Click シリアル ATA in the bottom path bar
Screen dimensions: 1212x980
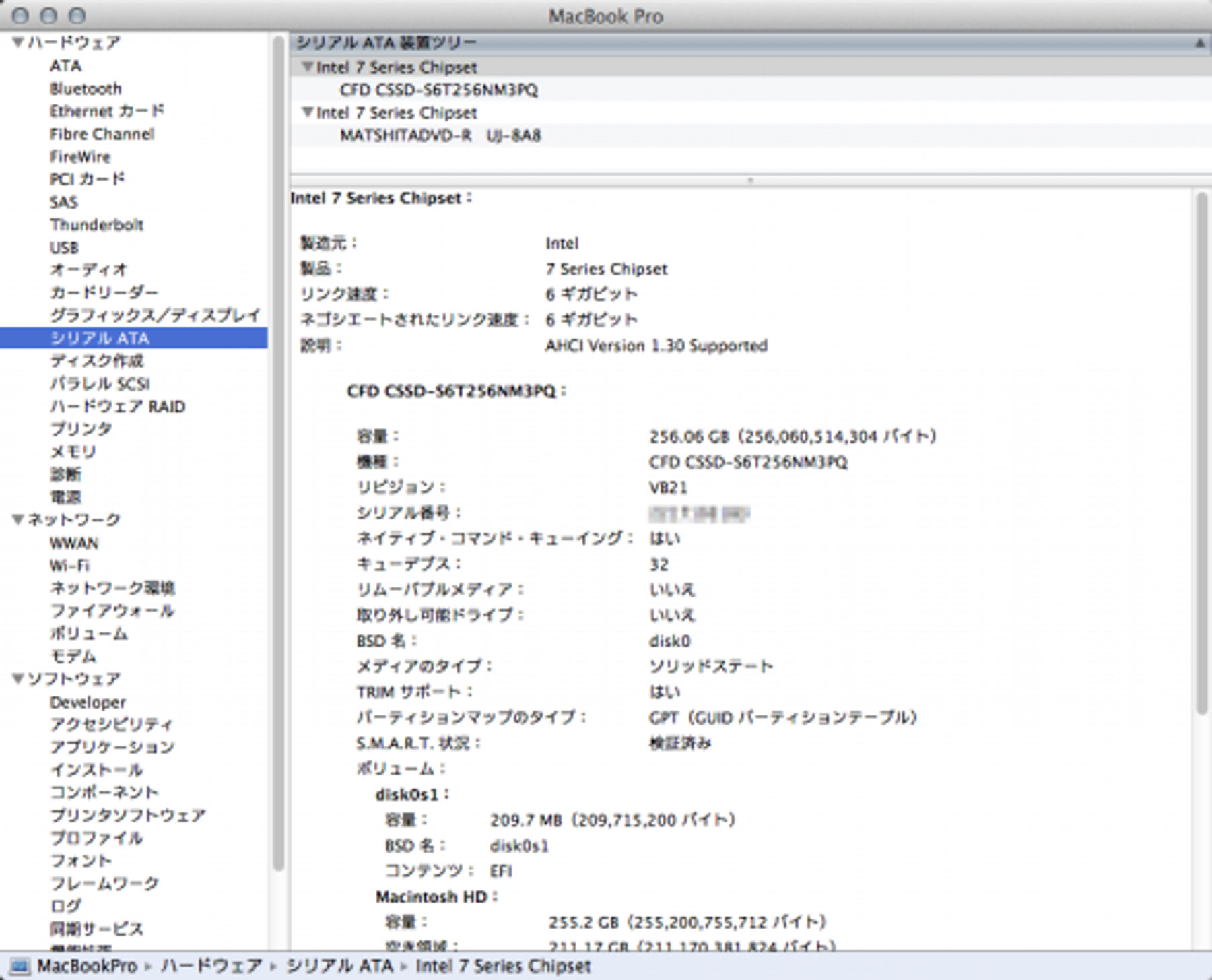[x=339, y=966]
